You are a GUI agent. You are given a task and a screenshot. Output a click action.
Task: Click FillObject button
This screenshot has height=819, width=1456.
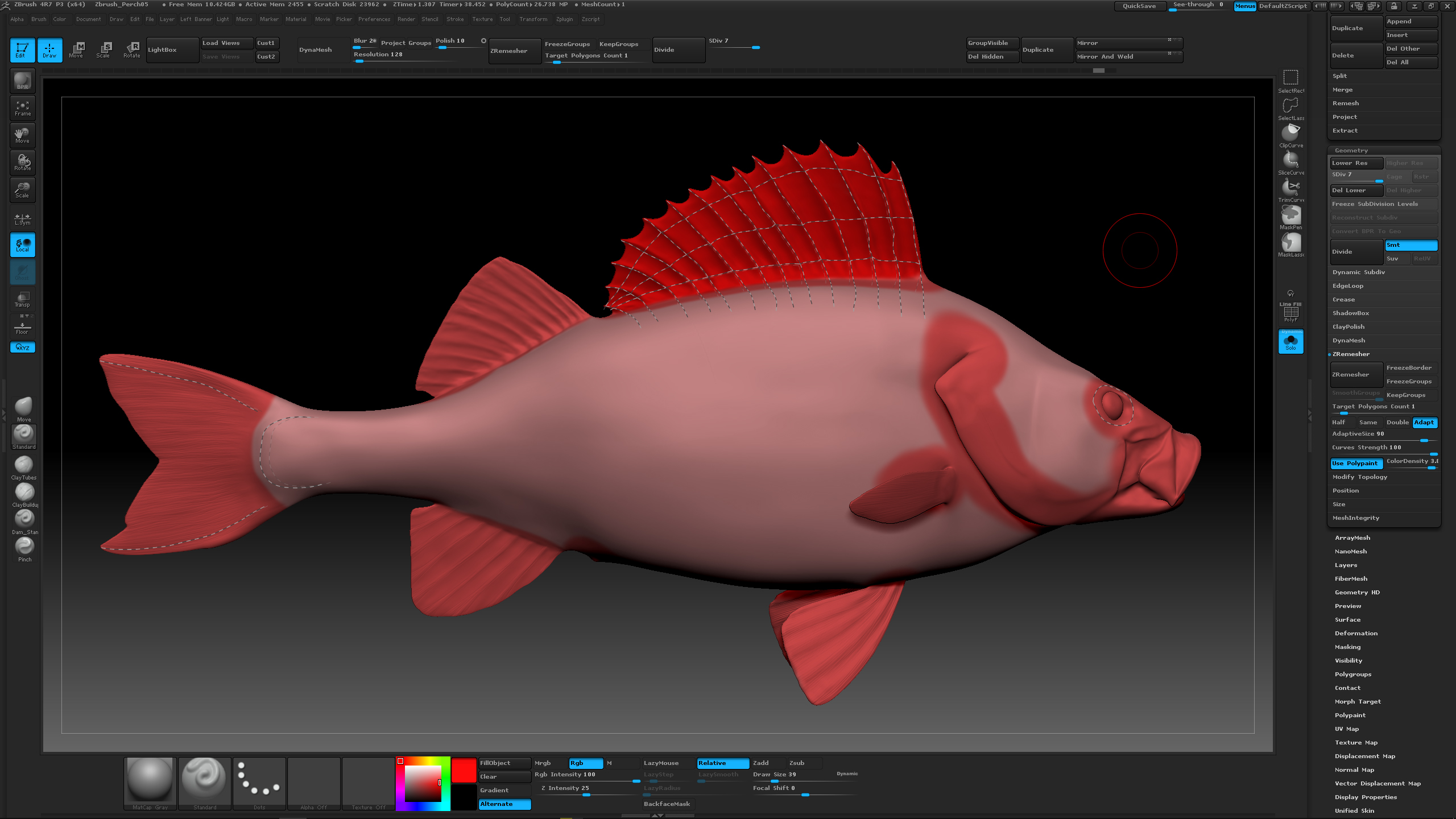504,763
